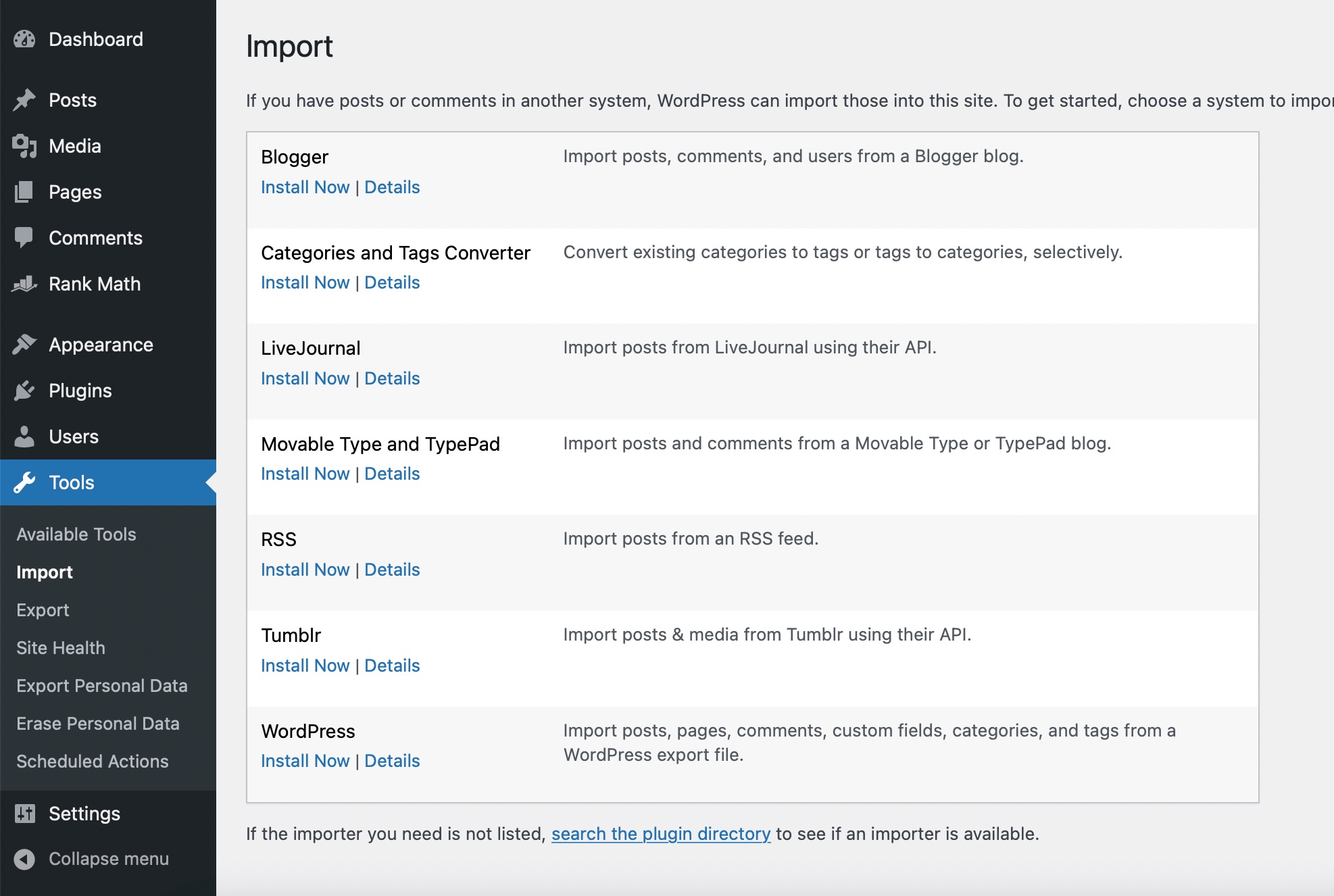The image size is (1334, 896).
Task: Select the Tools menu label
Action: pos(72,482)
